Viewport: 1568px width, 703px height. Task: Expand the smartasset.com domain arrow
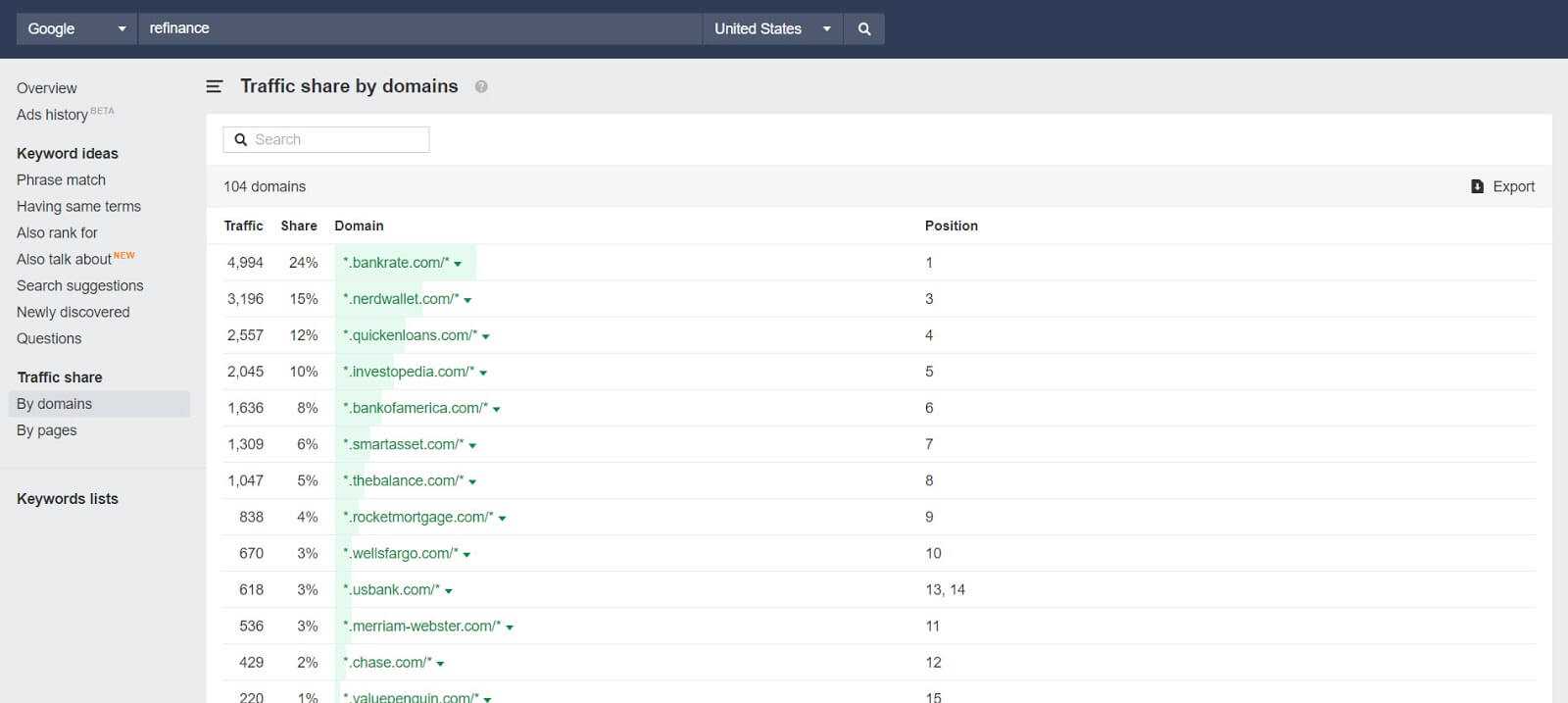[x=472, y=445]
